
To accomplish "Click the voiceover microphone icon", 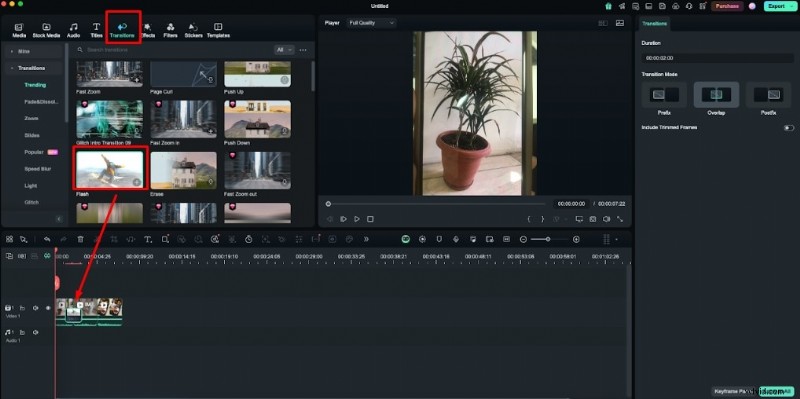I will (456, 239).
